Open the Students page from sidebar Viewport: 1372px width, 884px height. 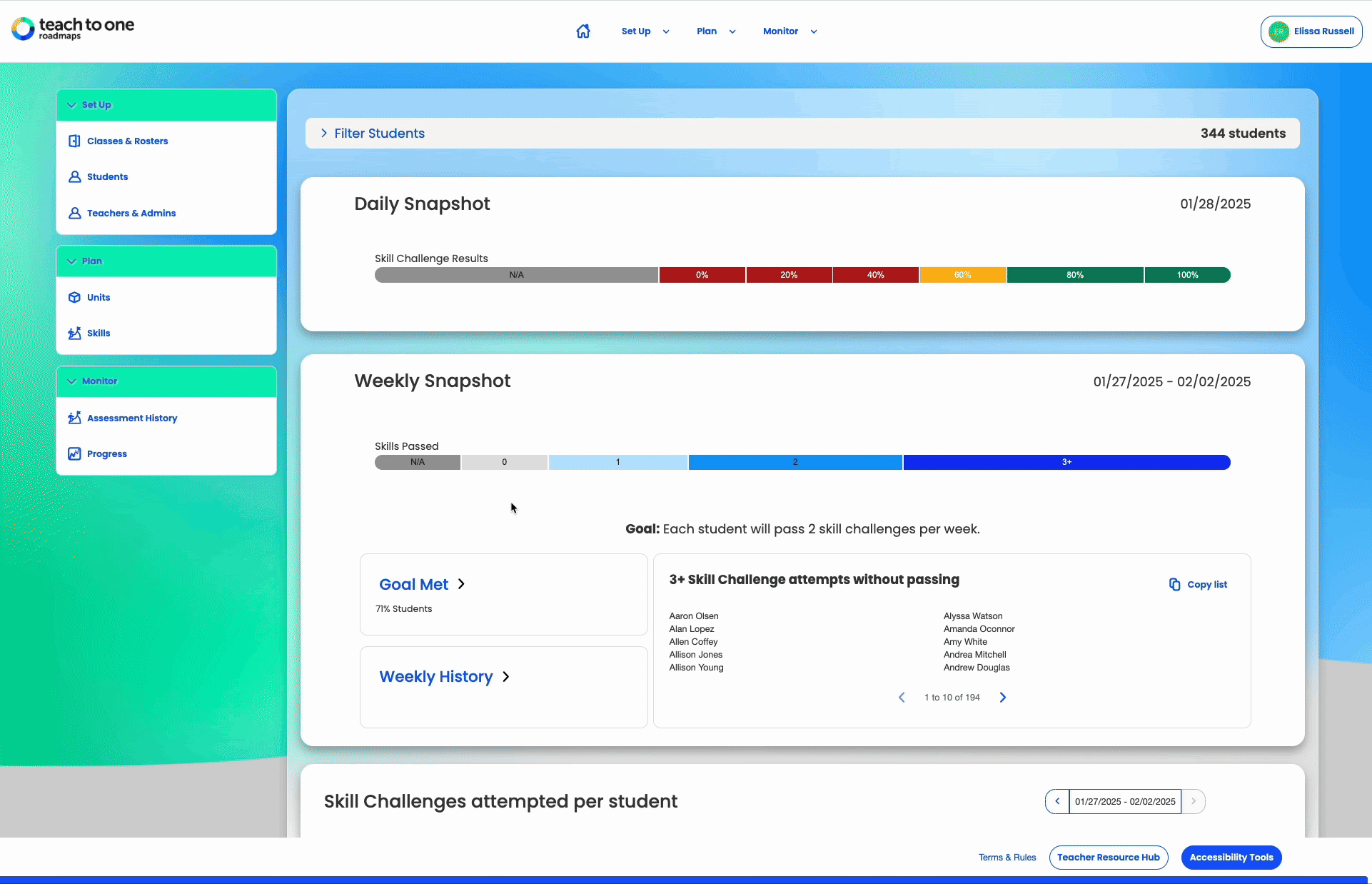coord(107,177)
